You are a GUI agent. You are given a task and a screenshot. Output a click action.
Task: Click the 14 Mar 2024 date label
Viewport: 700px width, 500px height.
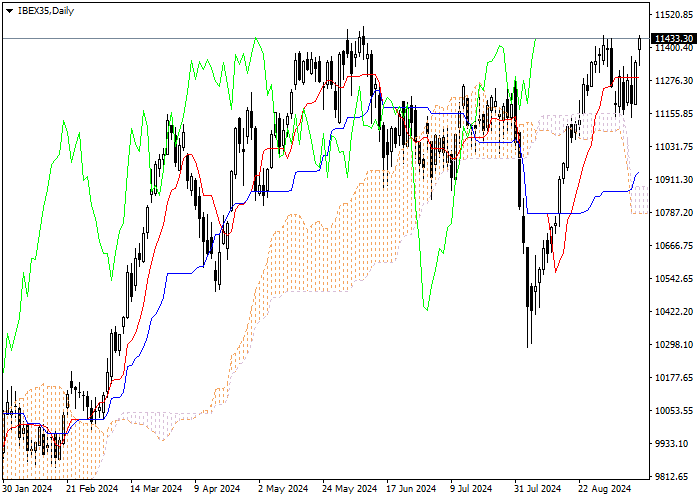point(156,489)
